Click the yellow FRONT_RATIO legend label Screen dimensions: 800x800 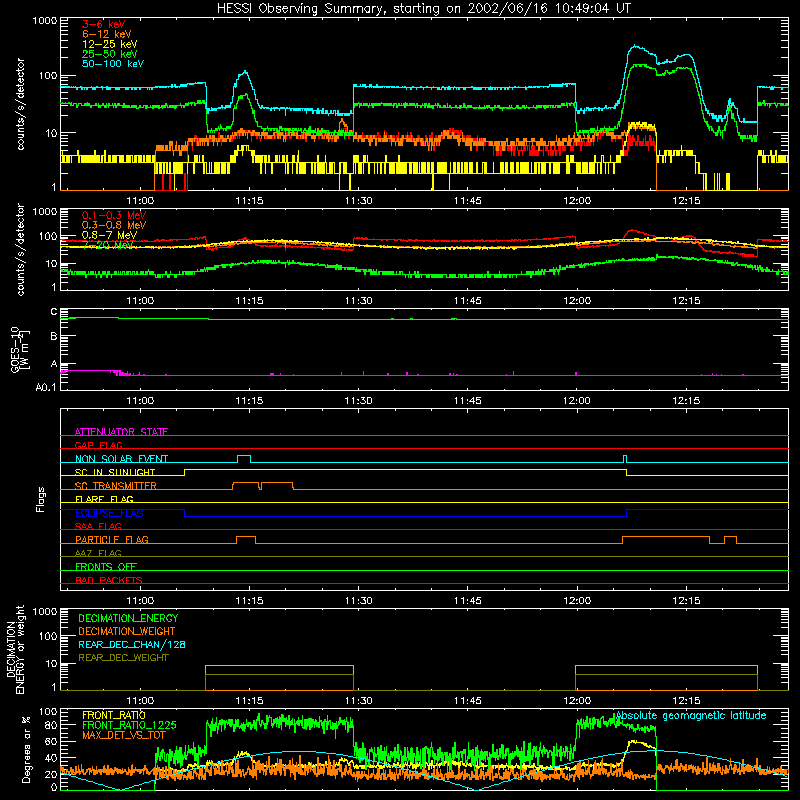click(114, 715)
